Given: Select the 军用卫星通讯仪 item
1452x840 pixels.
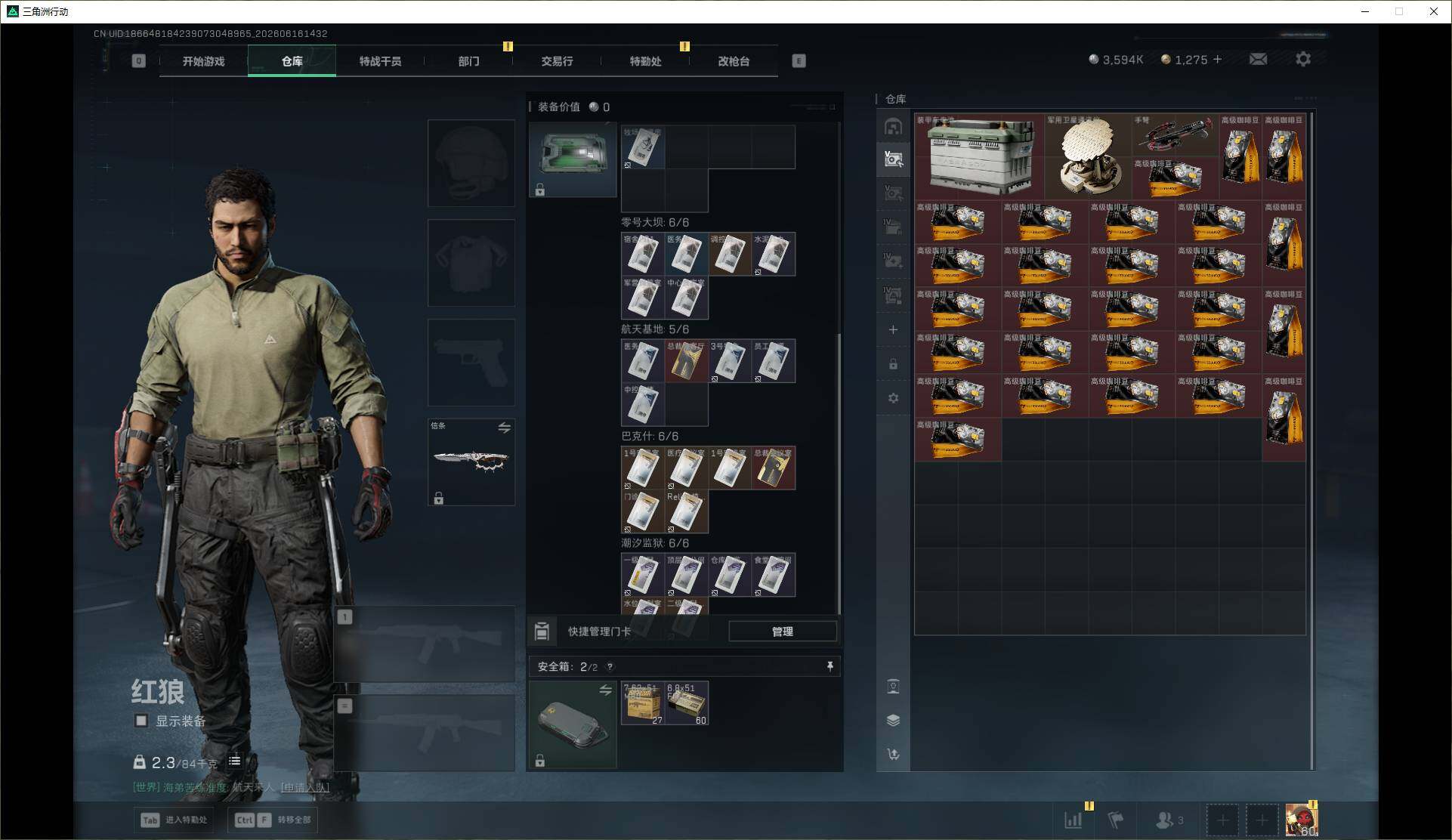Looking at the screenshot, I should [x=1089, y=156].
